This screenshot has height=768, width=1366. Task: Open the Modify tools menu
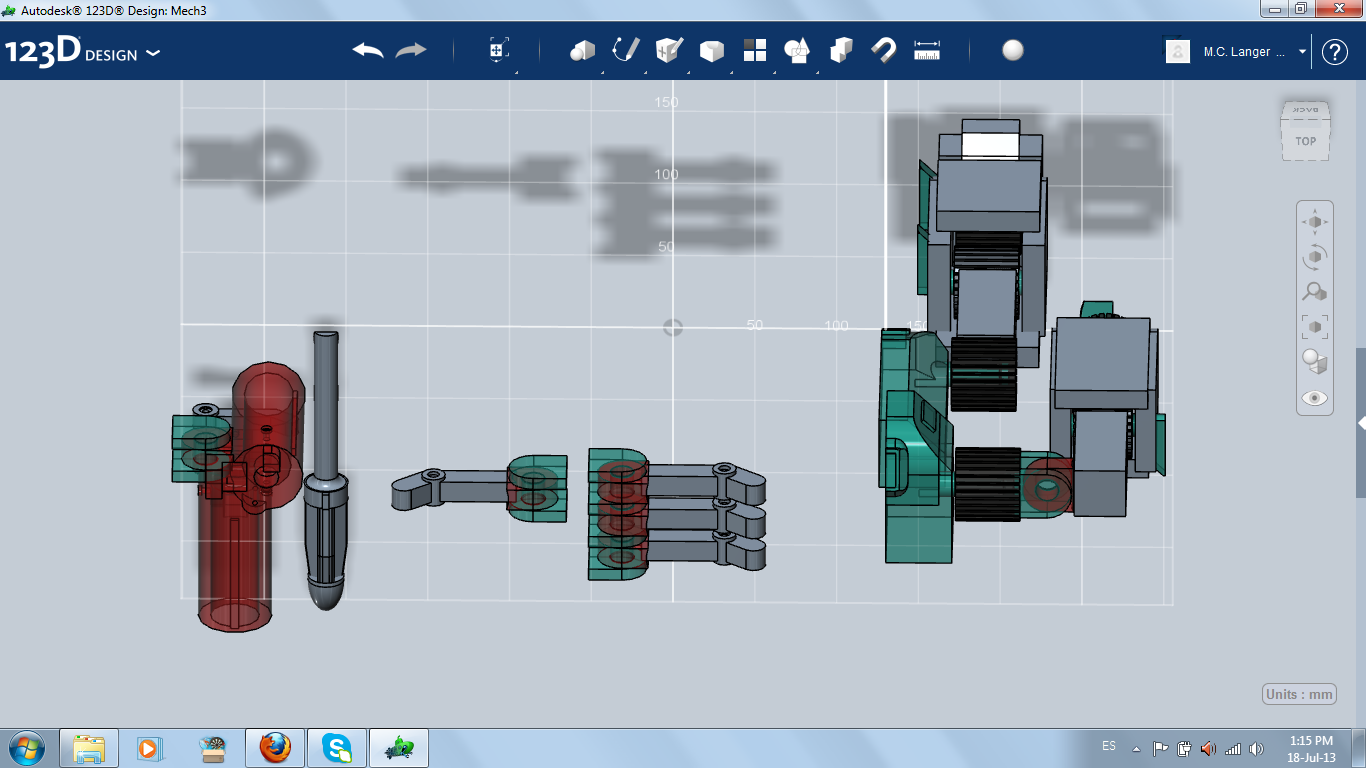pyautogui.click(x=711, y=50)
